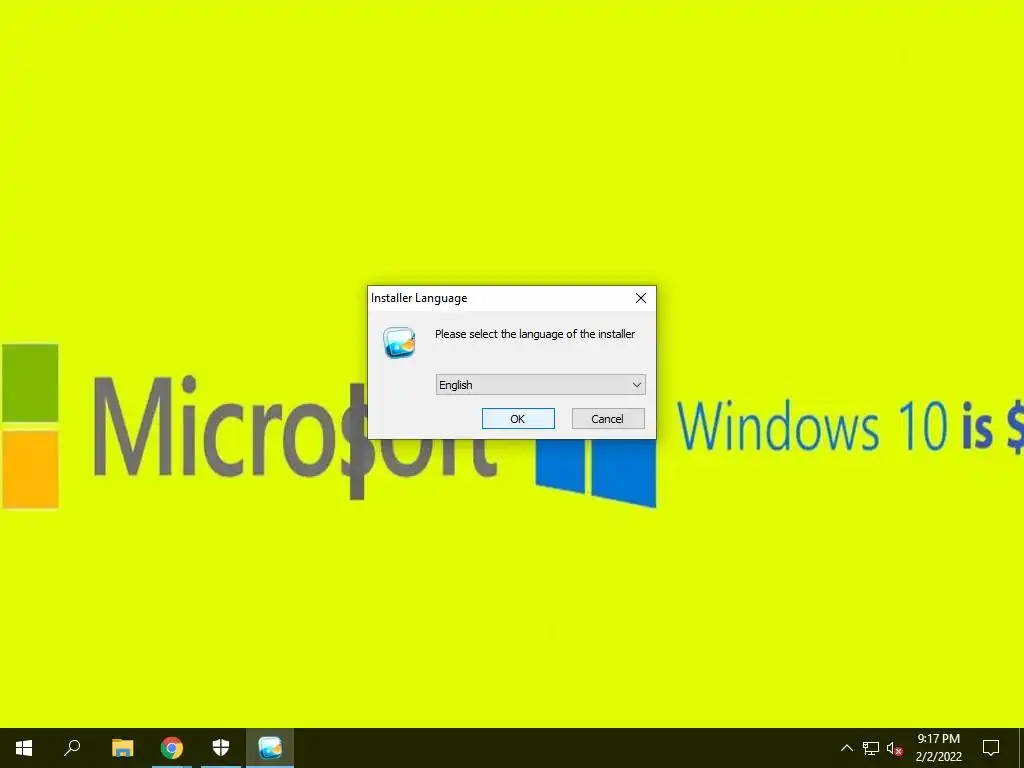The image size is (1024, 768).
Task: Click the 'Installer Language' title text
Action: click(x=419, y=298)
